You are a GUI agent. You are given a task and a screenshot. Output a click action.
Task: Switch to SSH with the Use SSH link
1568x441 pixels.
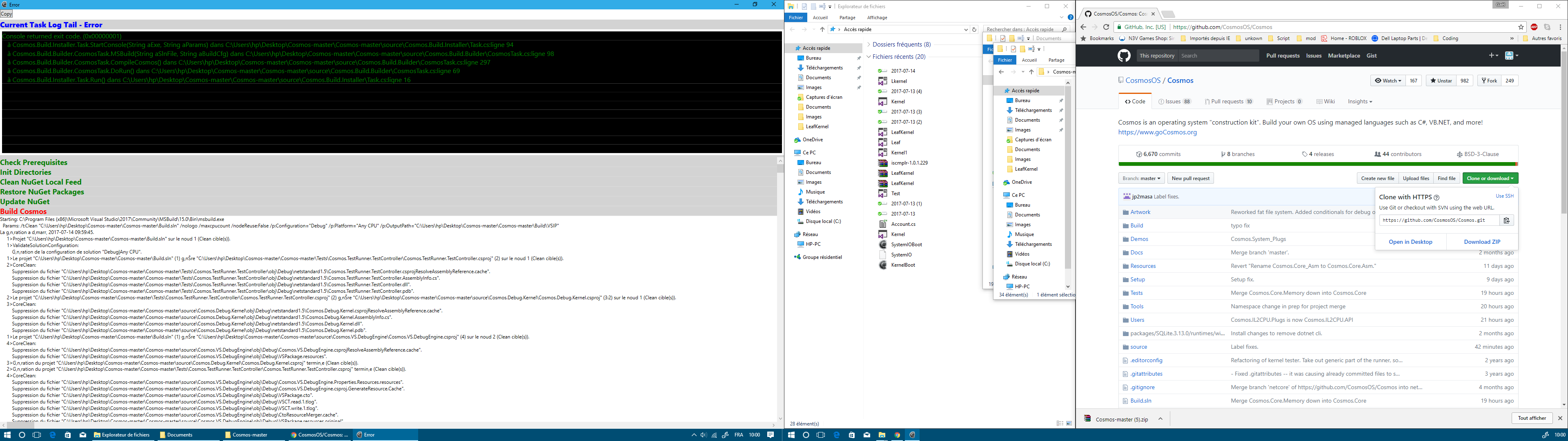click(x=1505, y=196)
